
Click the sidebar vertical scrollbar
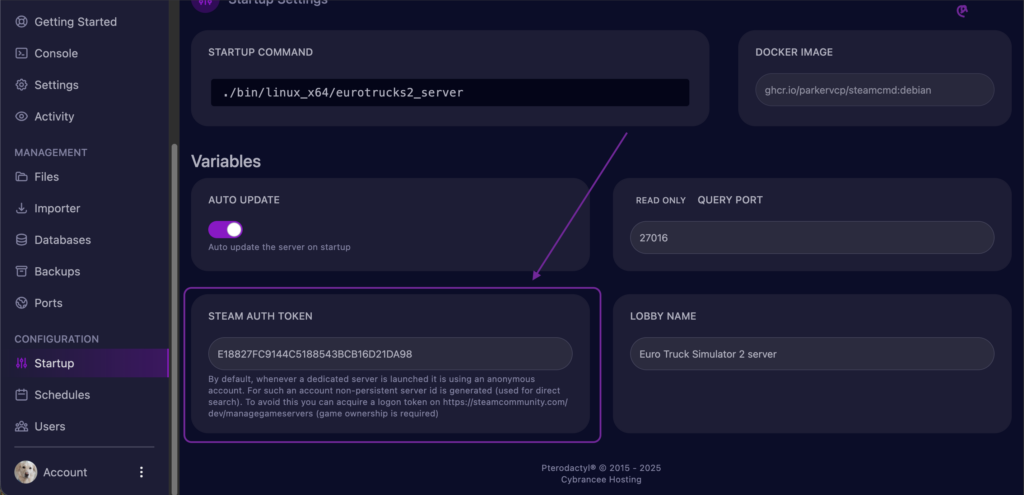(x=174, y=319)
